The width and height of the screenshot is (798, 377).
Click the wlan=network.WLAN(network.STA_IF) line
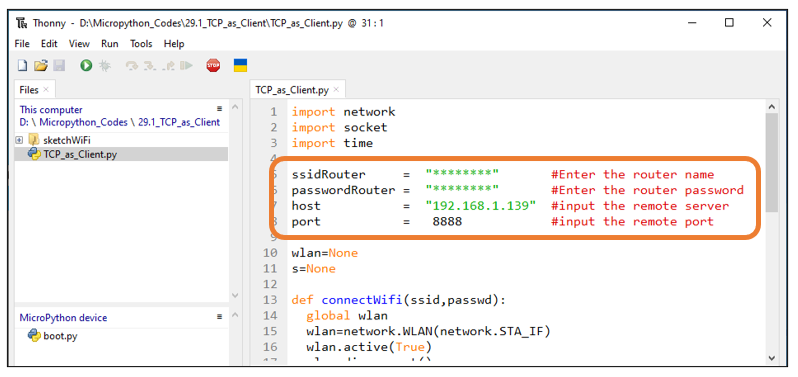point(428,332)
